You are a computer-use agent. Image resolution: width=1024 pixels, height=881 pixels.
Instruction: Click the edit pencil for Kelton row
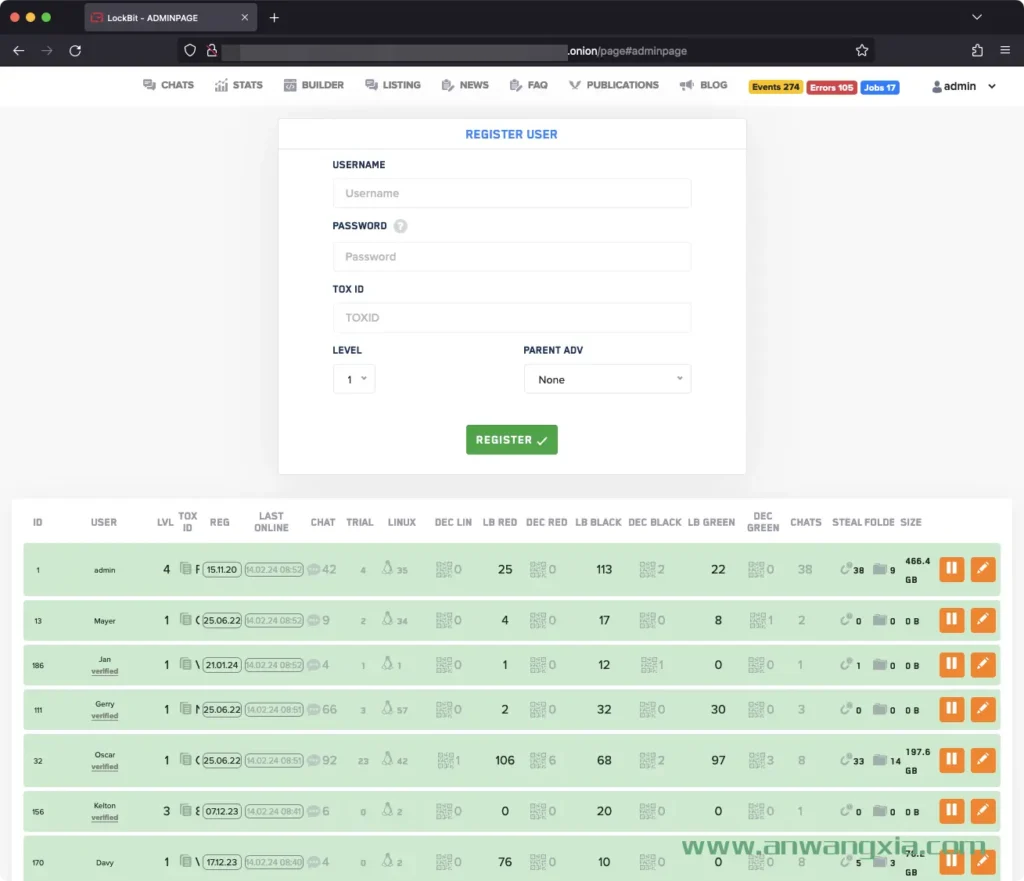pos(983,810)
